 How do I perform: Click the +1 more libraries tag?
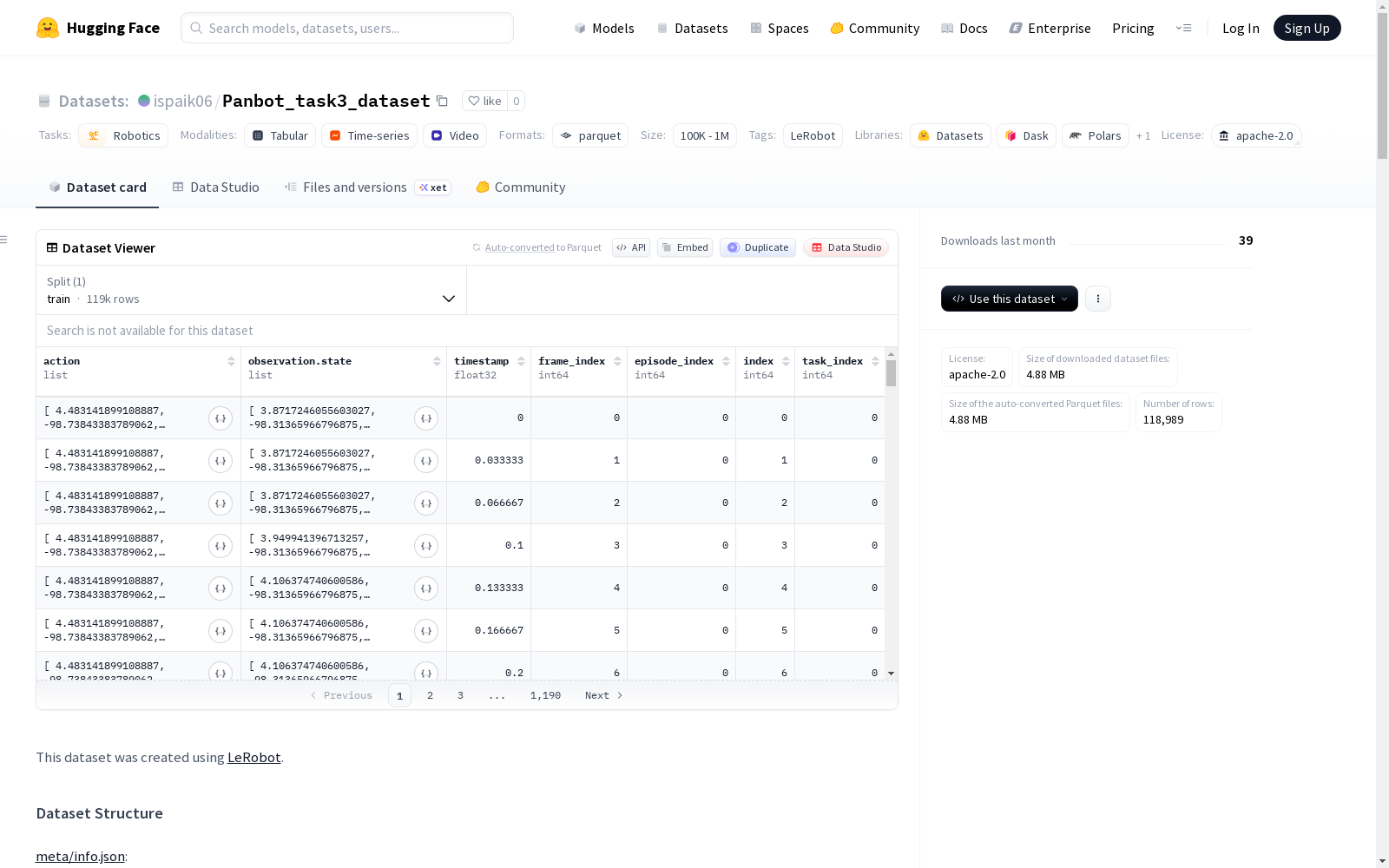coord(1143,135)
